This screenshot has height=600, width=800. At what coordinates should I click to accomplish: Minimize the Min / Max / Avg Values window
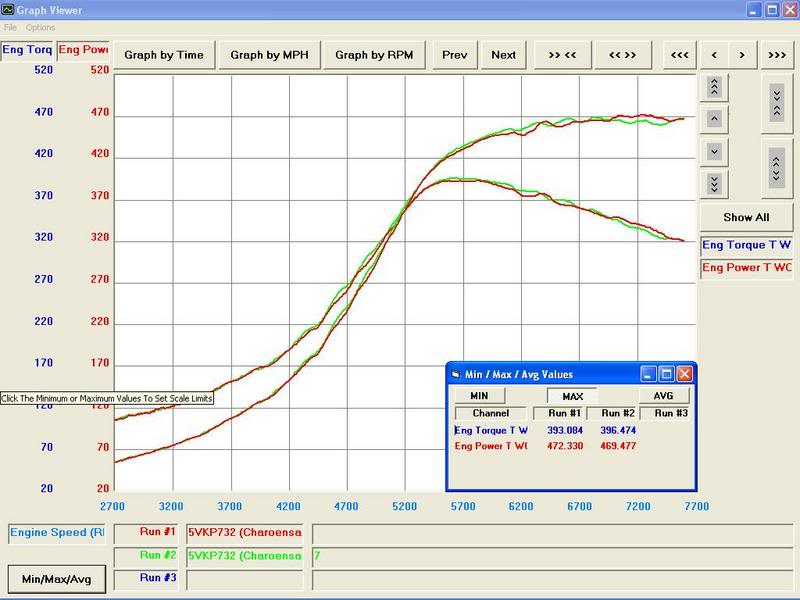pos(648,374)
